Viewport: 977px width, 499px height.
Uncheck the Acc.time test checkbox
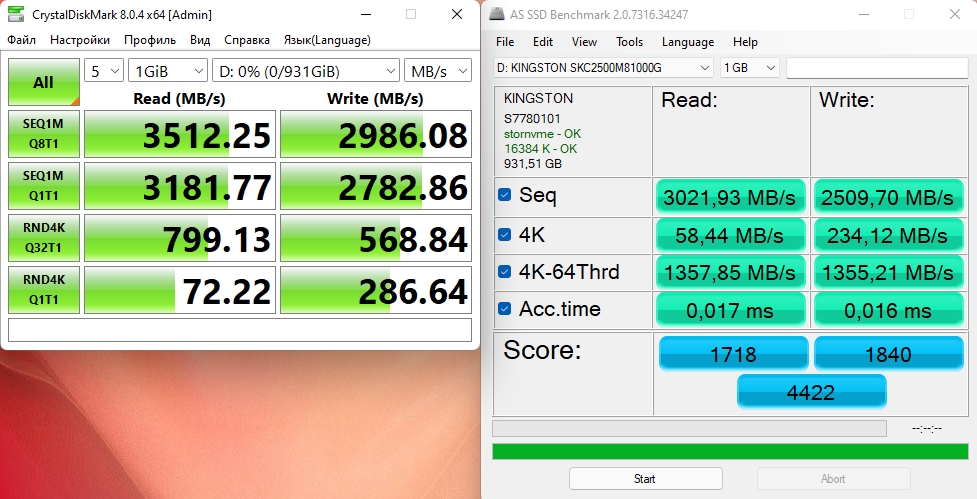(x=505, y=308)
